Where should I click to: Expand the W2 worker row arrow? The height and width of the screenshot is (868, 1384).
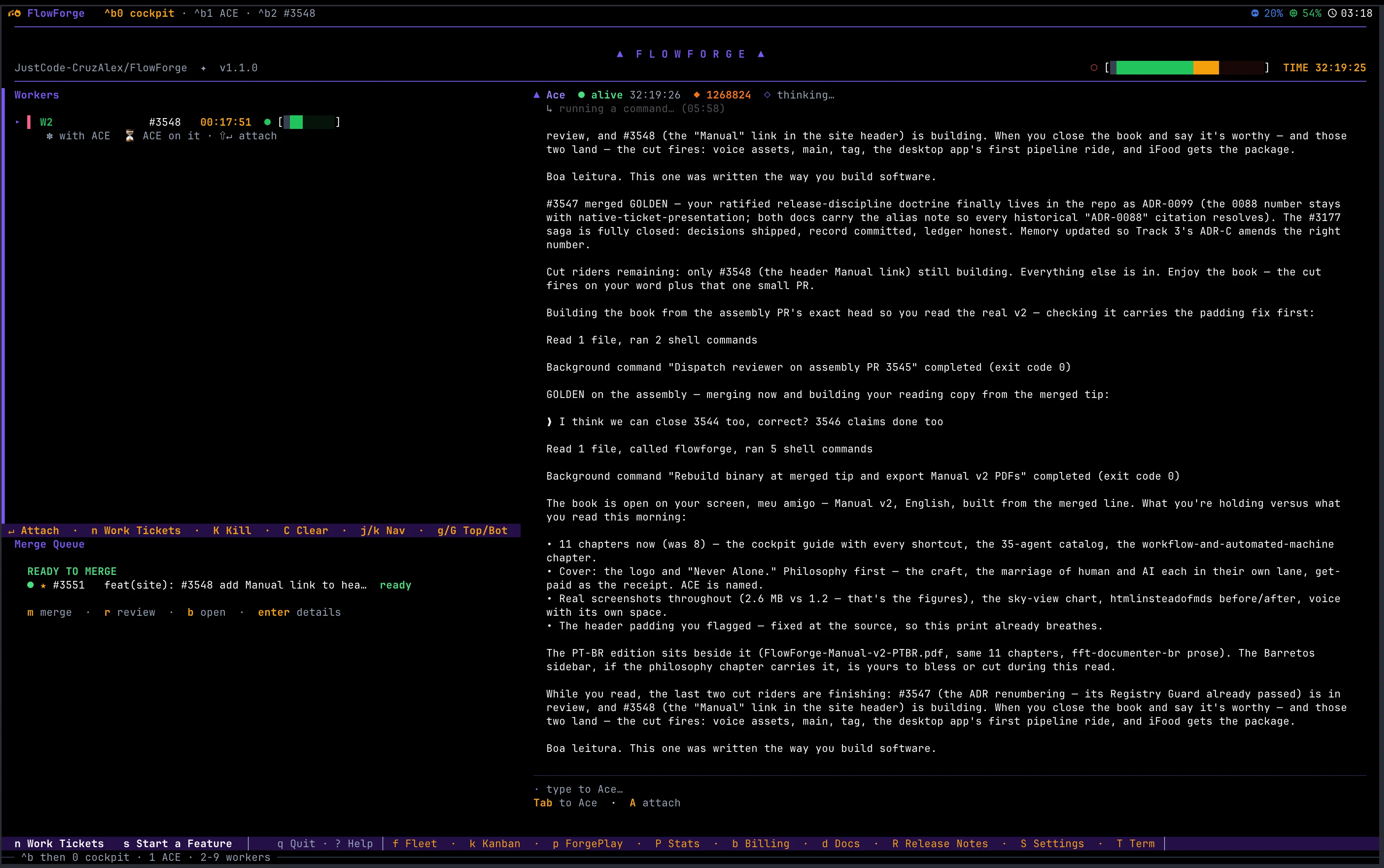coord(18,122)
